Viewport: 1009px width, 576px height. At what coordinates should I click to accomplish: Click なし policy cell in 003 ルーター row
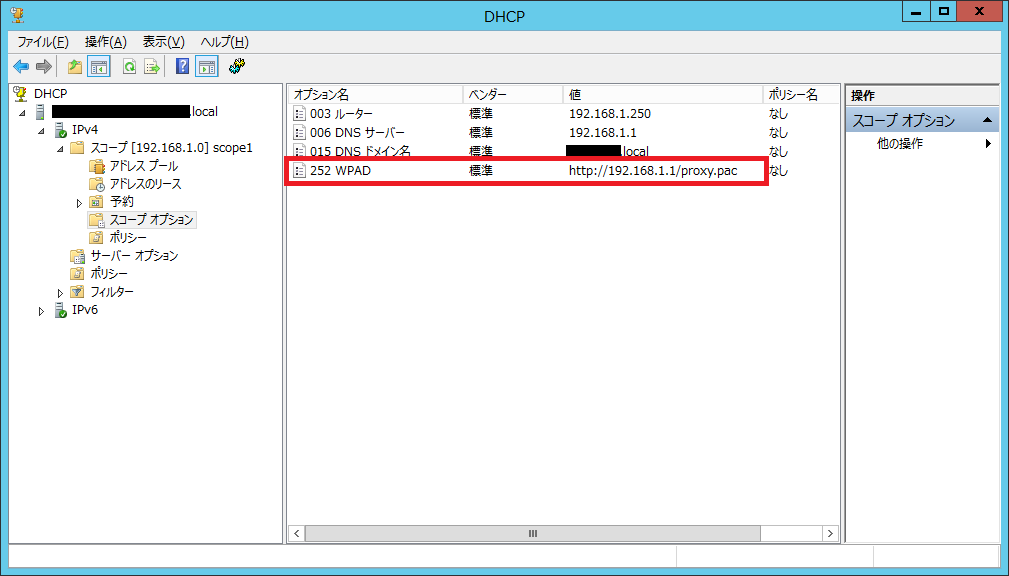[x=778, y=114]
